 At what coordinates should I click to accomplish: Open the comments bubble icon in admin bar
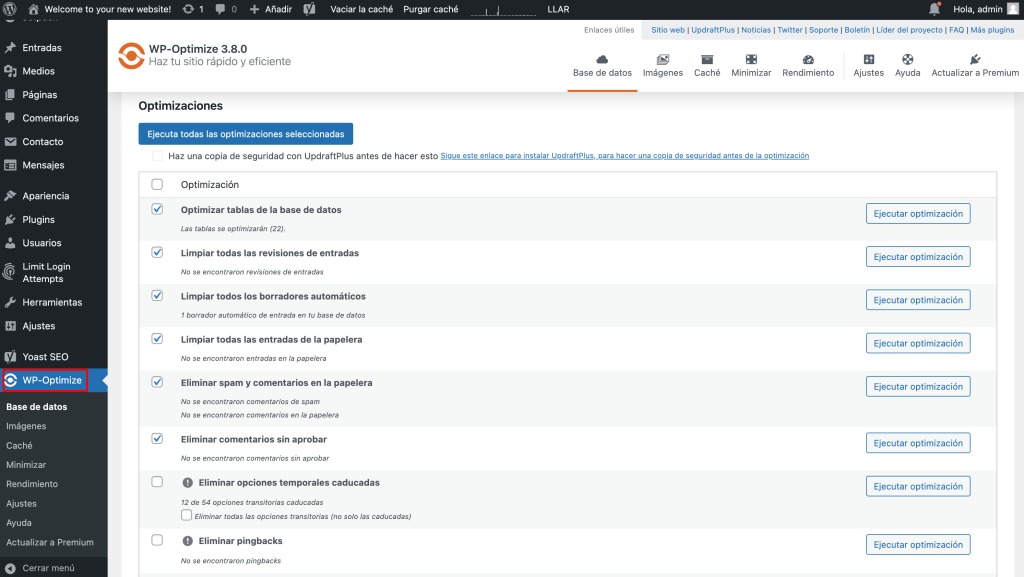click(x=220, y=9)
